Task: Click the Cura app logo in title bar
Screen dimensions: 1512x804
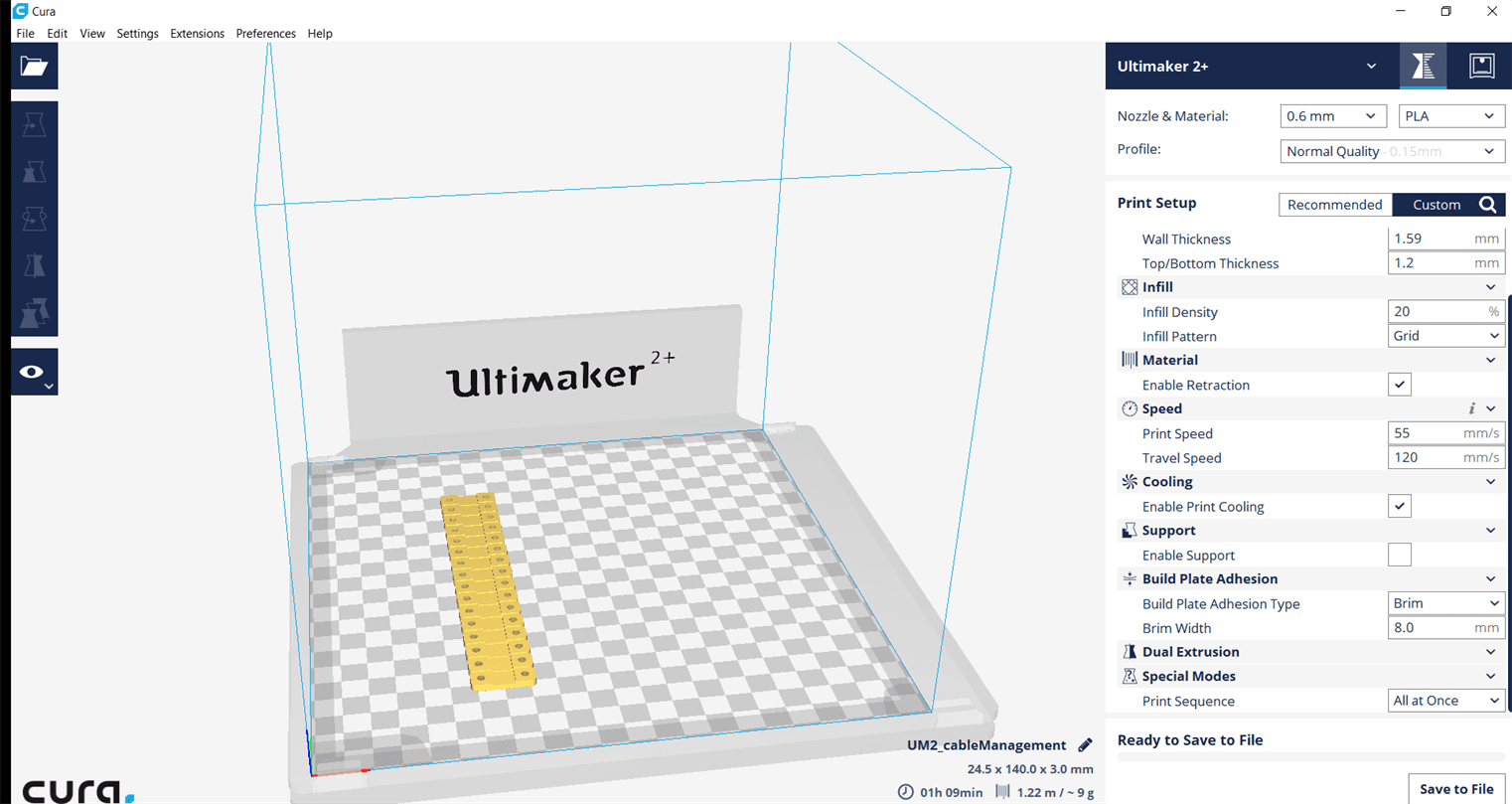Action: (x=20, y=11)
